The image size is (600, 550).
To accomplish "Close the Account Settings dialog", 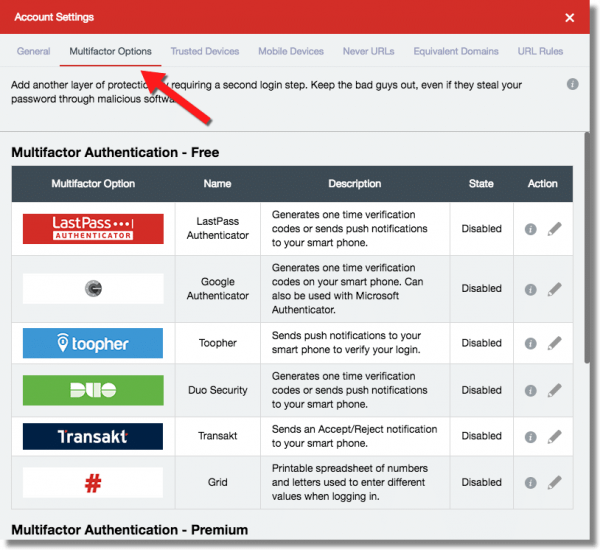I will pos(569,18).
